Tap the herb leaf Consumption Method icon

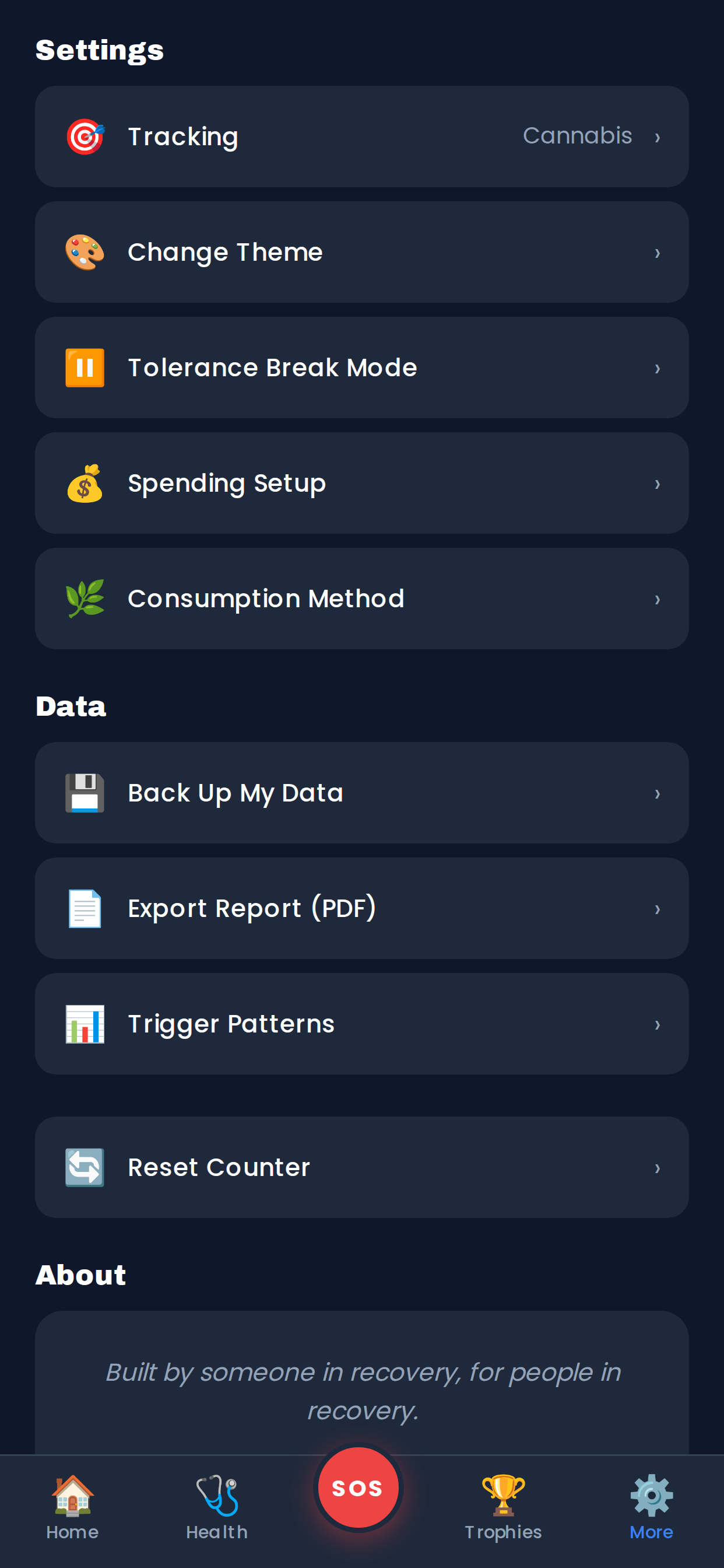(x=85, y=599)
